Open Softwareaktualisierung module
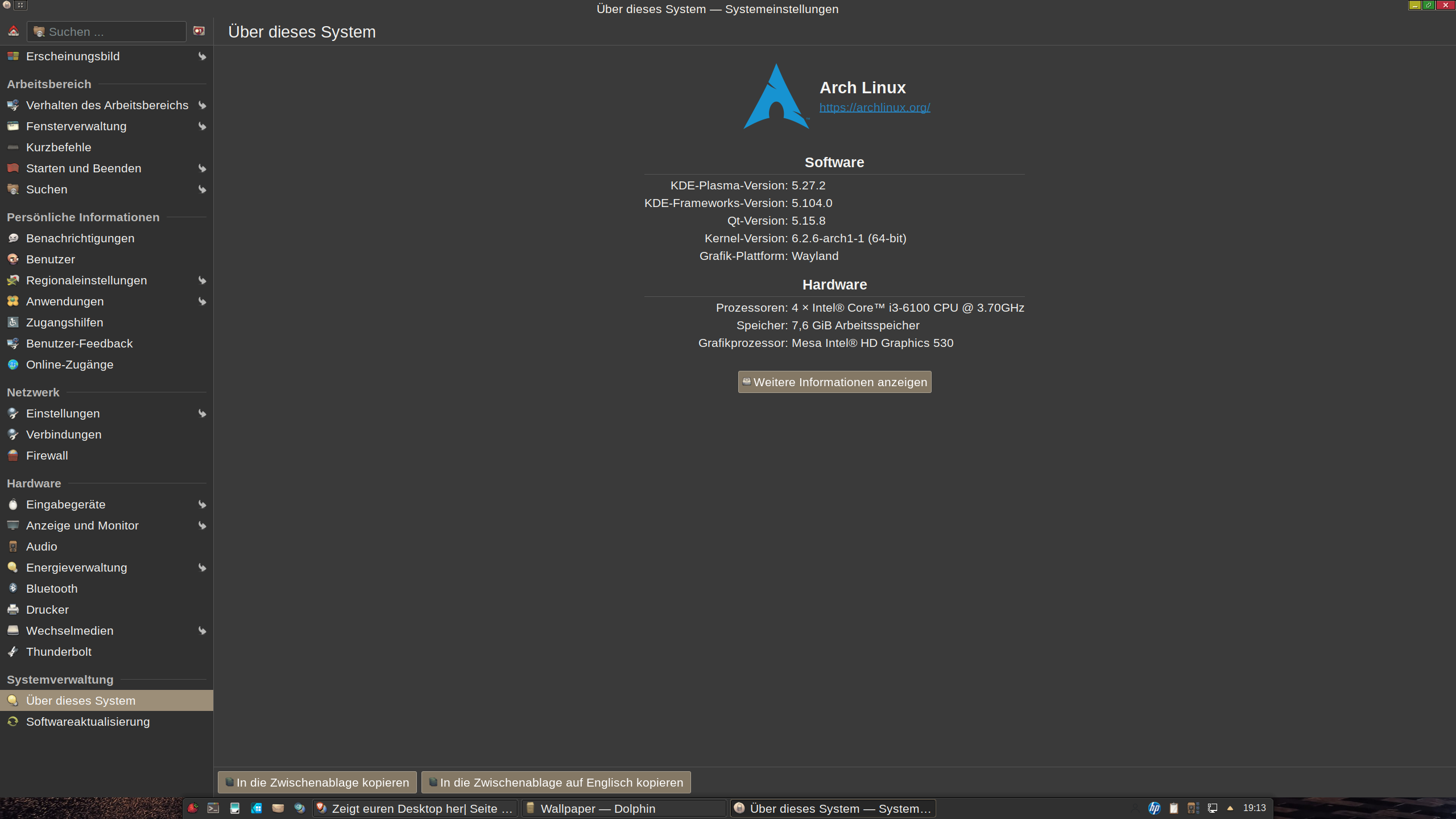Screen dimensions: 1456x819 pos(88,722)
